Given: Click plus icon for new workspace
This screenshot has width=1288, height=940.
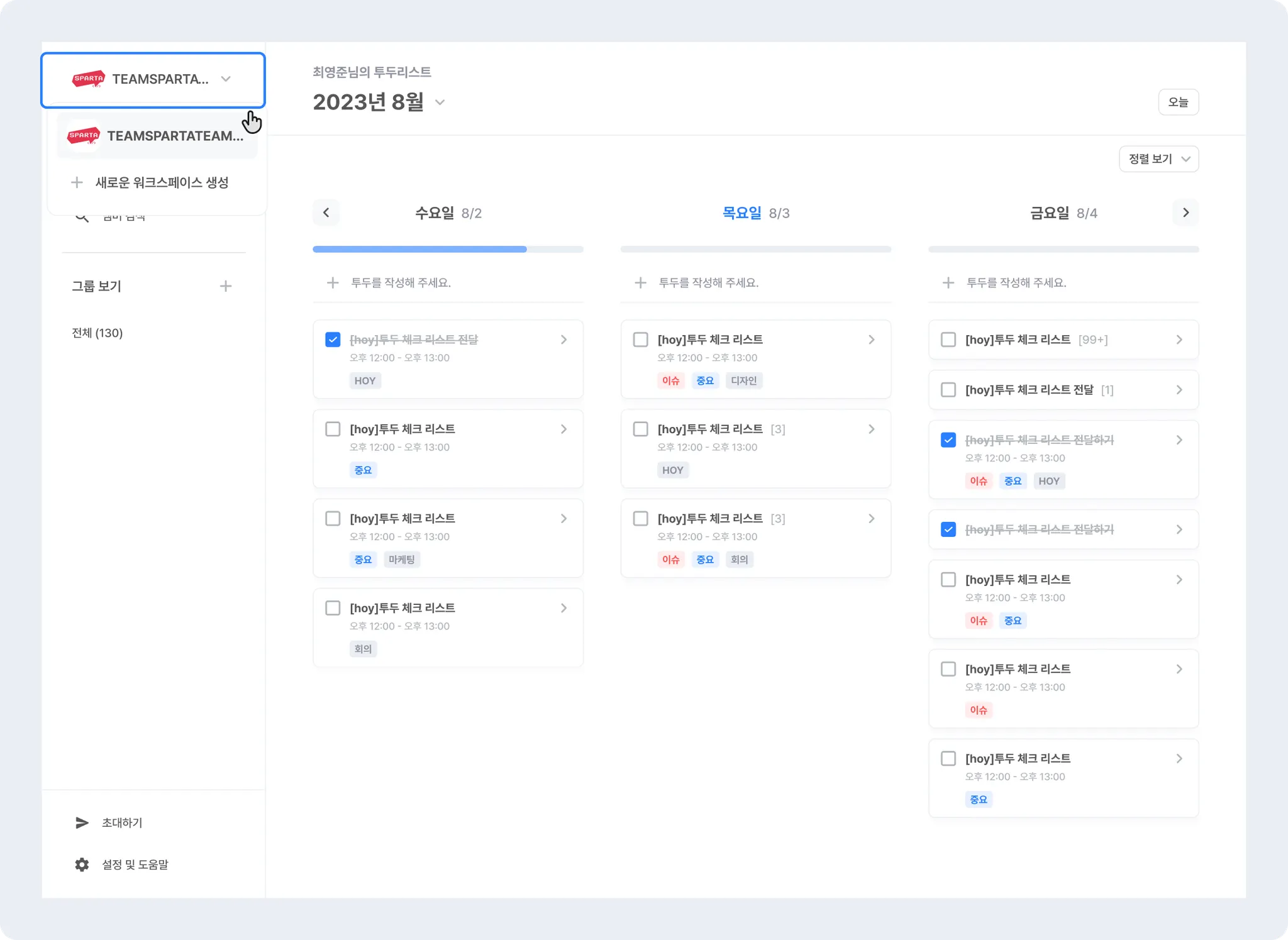Looking at the screenshot, I should point(77,182).
